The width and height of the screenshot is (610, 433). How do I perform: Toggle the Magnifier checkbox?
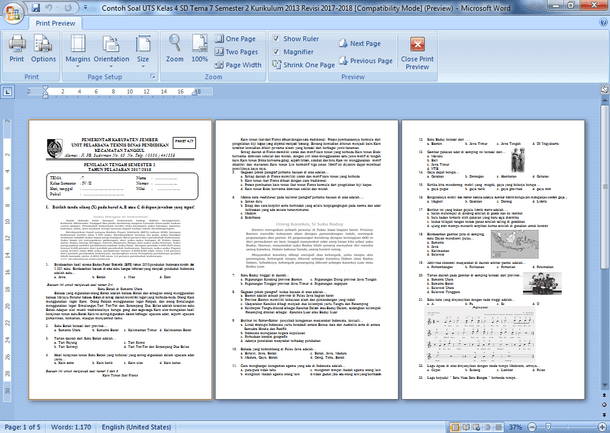(x=276, y=51)
